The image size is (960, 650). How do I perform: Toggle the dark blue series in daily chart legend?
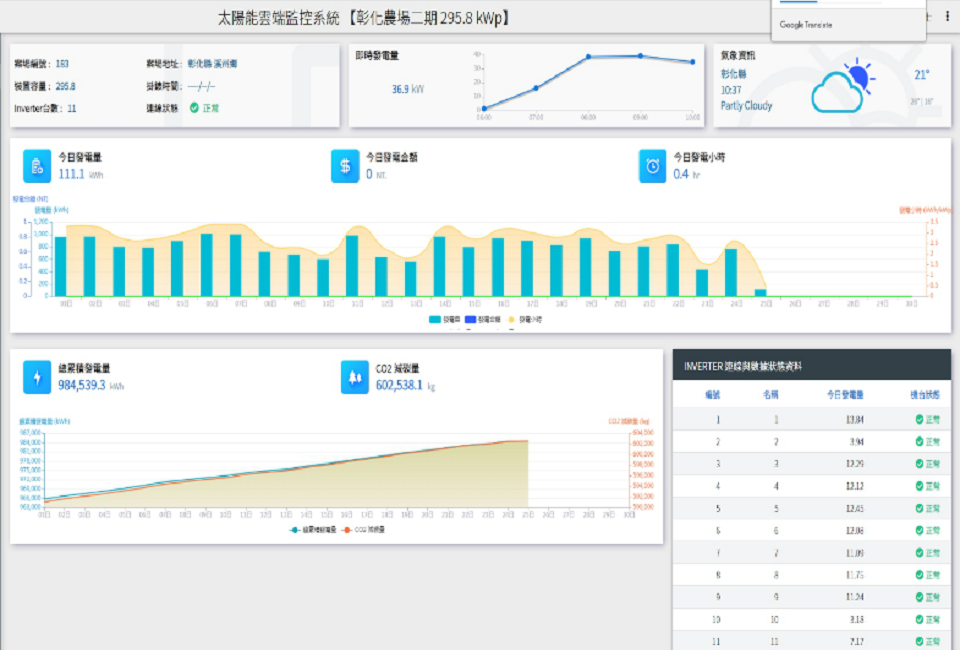(x=484, y=319)
